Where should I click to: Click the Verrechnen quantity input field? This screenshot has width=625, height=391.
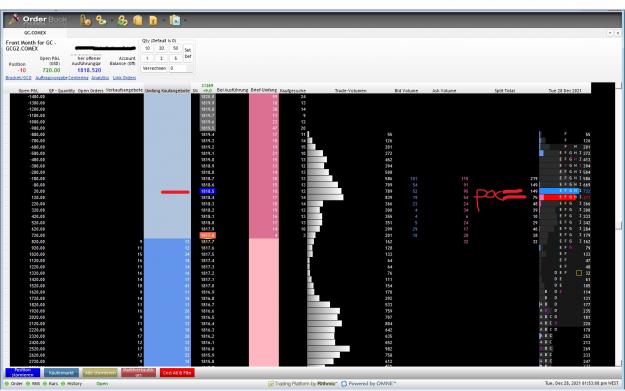[x=177, y=69]
